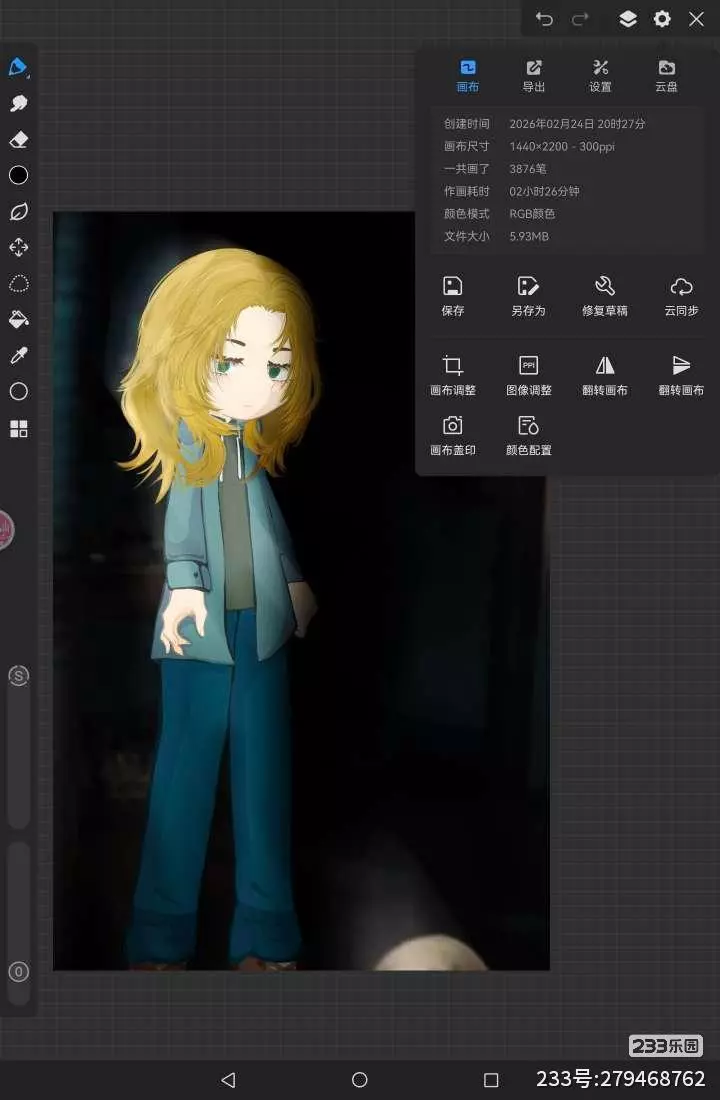Click 修复草稿 wrench button

605,296
